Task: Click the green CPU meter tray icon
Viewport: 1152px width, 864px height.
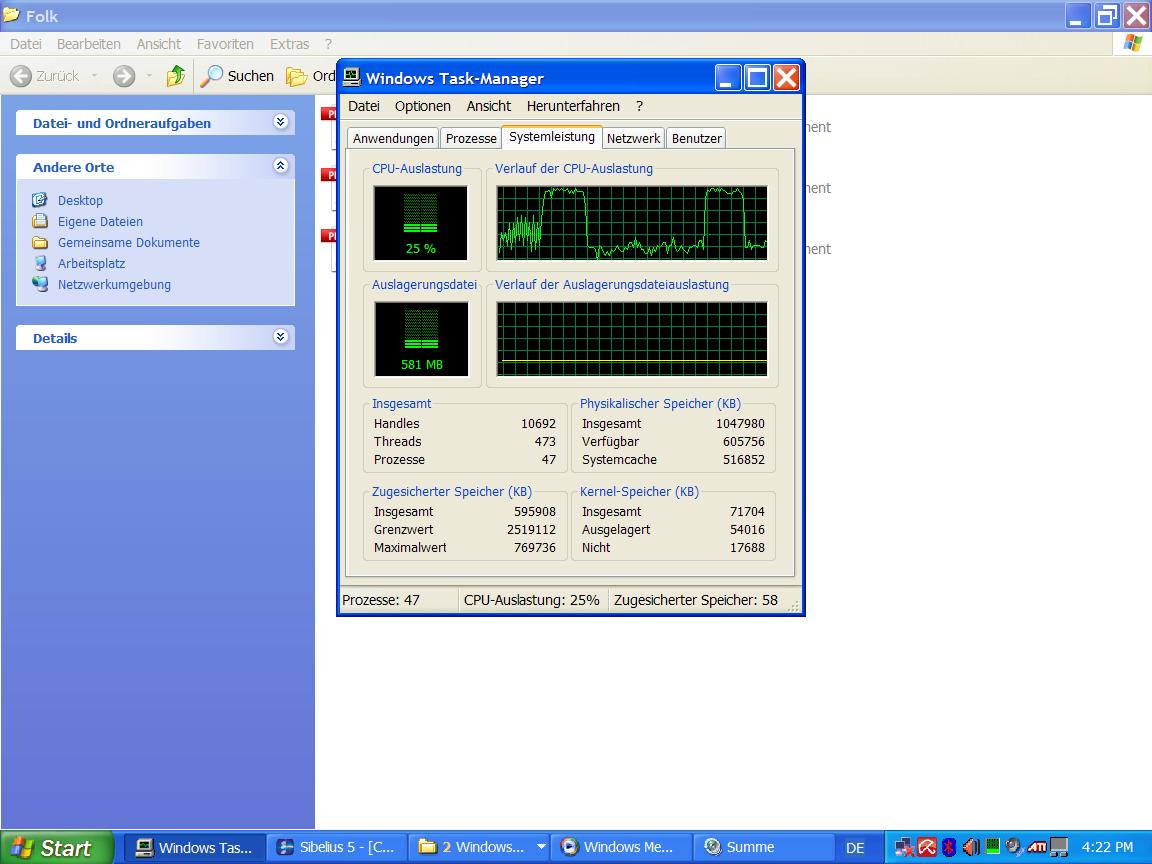Action: pos(993,846)
